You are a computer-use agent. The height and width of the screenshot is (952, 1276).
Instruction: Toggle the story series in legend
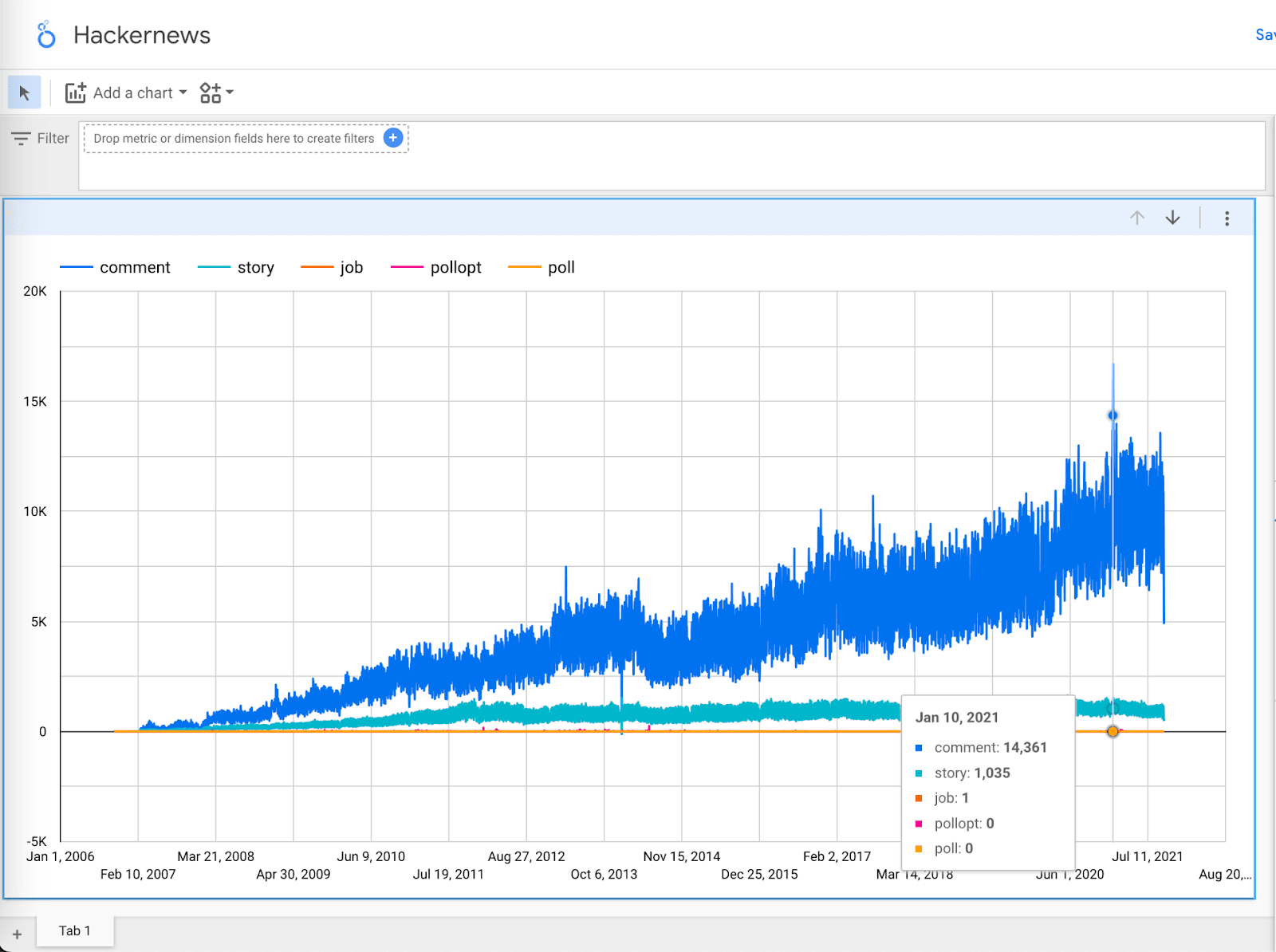[x=255, y=268]
